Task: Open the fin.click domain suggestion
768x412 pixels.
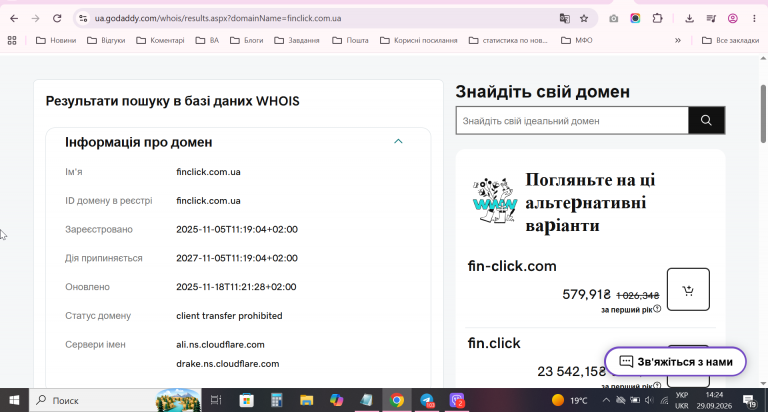Action: click(x=494, y=343)
